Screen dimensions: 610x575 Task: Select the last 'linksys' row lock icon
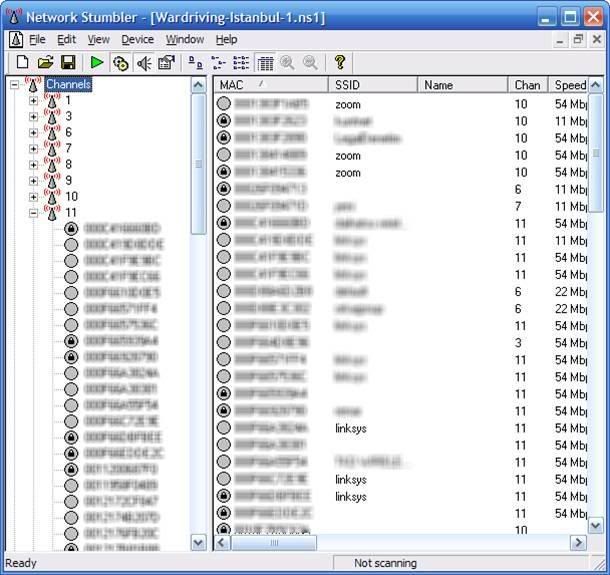coord(224,496)
